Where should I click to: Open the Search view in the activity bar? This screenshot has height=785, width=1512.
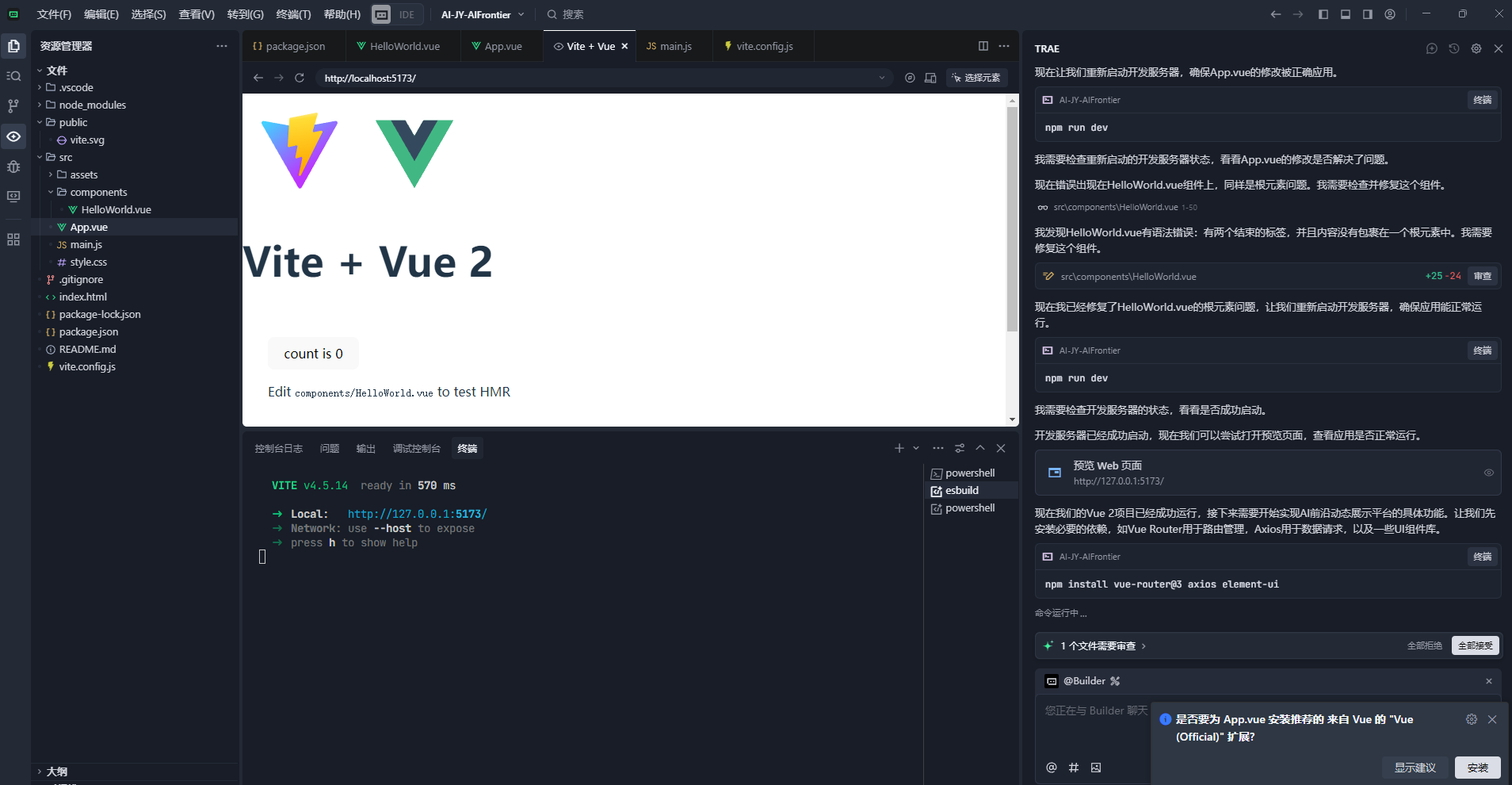pyautogui.click(x=13, y=75)
